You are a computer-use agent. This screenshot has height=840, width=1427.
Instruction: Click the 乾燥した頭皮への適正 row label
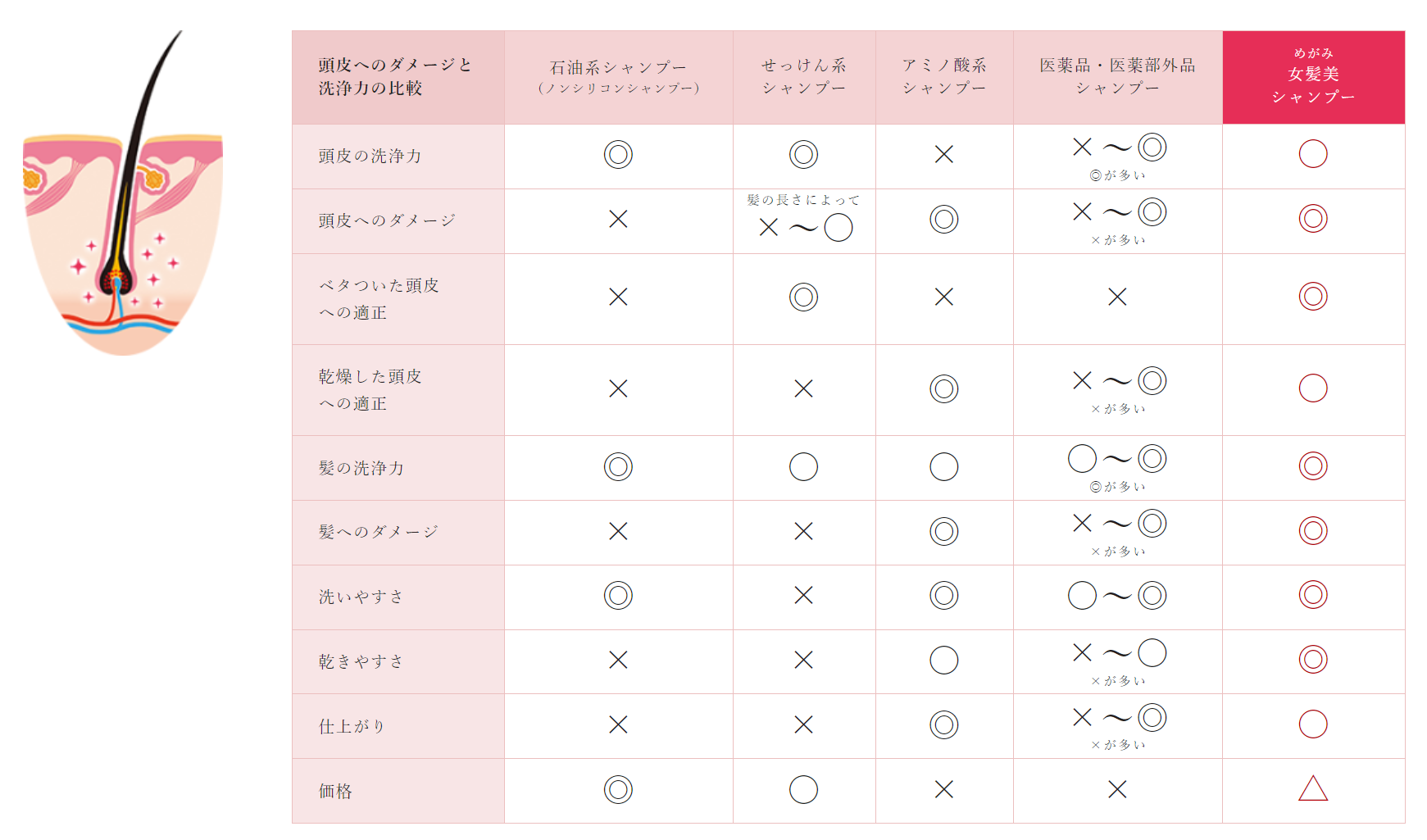(x=370, y=390)
